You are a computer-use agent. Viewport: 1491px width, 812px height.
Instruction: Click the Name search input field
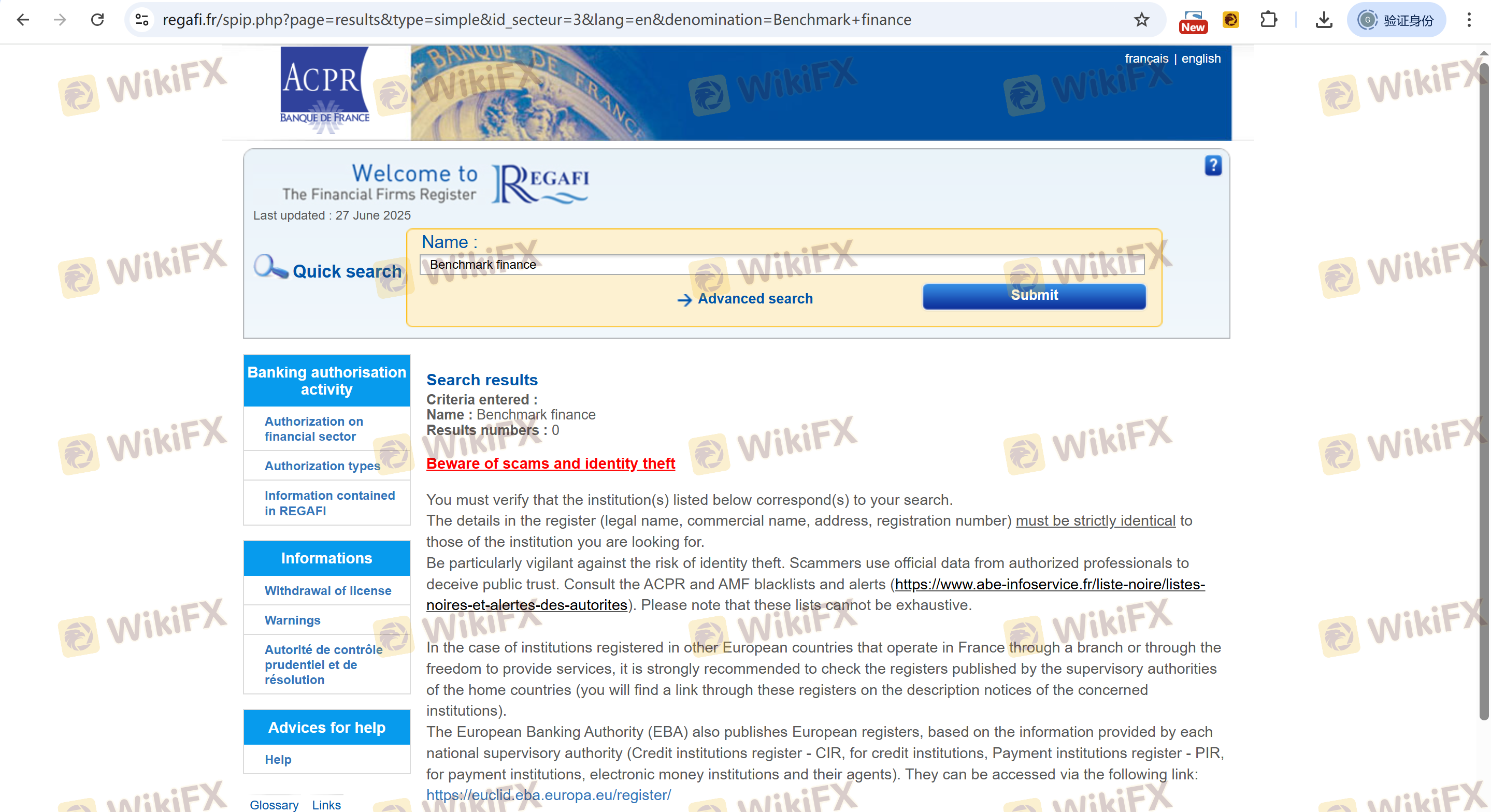pyautogui.click(x=781, y=265)
